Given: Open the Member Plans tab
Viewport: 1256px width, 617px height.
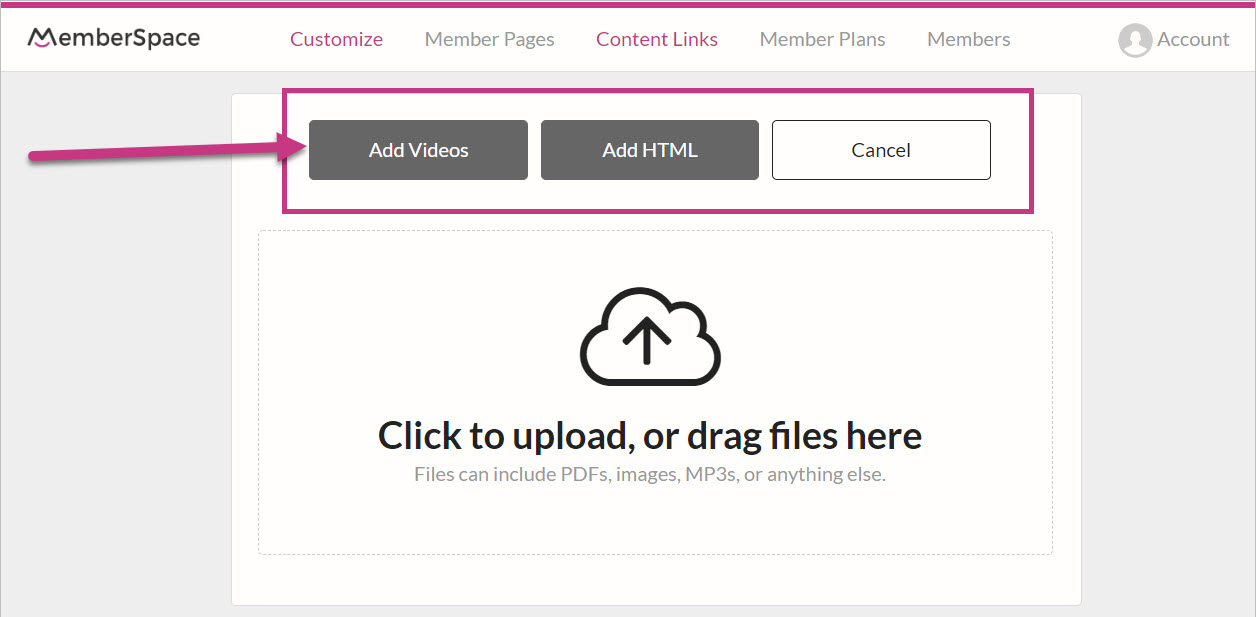Looking at the screenshot, I should (822, 40).
